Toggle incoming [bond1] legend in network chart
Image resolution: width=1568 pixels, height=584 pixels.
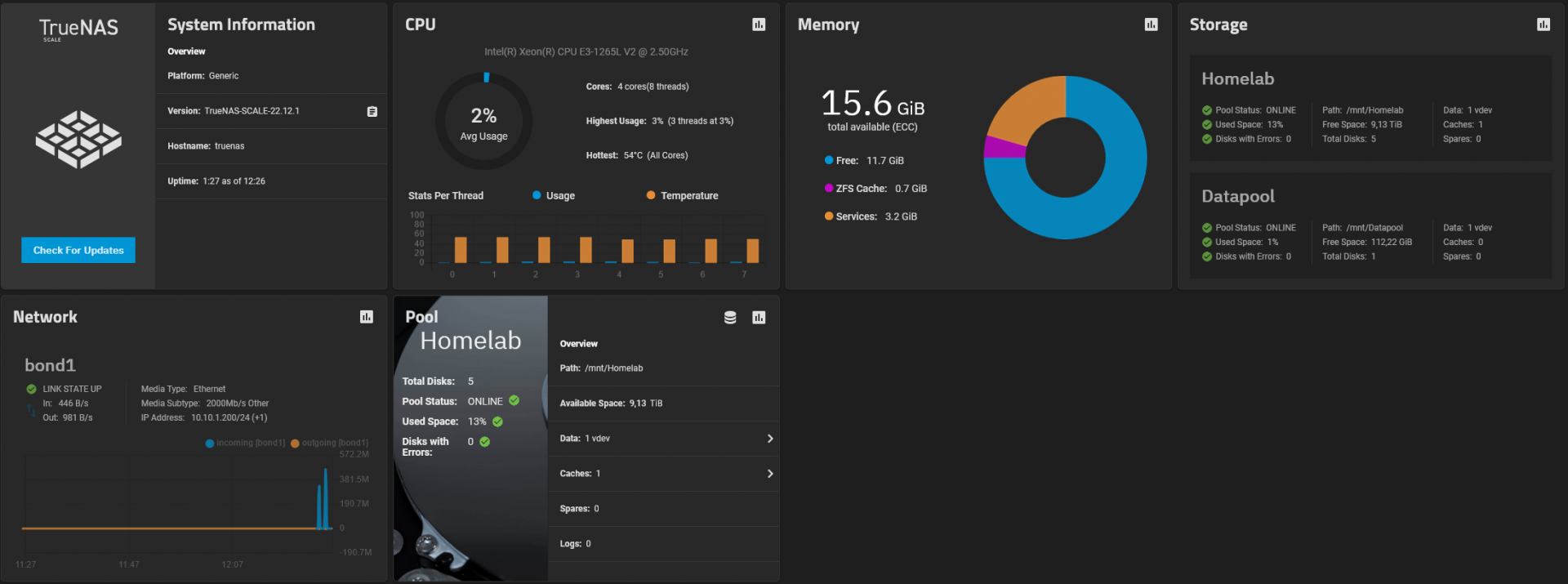(246, 443)
